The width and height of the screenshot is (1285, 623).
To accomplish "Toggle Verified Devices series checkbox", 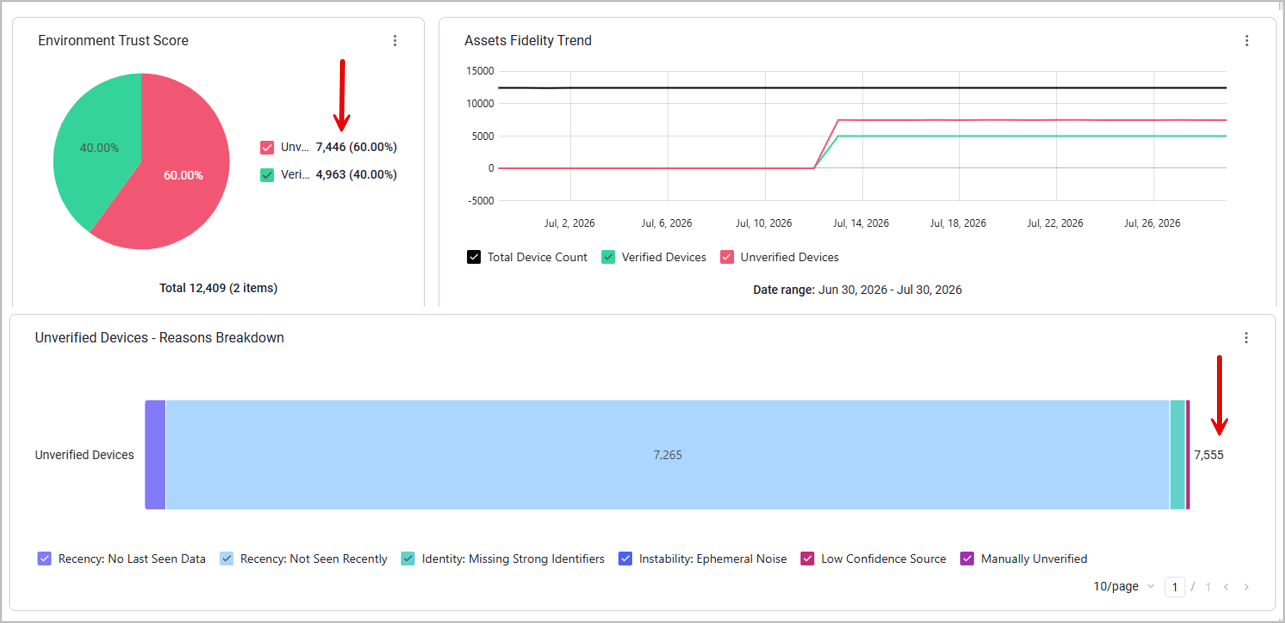I will click(x=608, y=257).
